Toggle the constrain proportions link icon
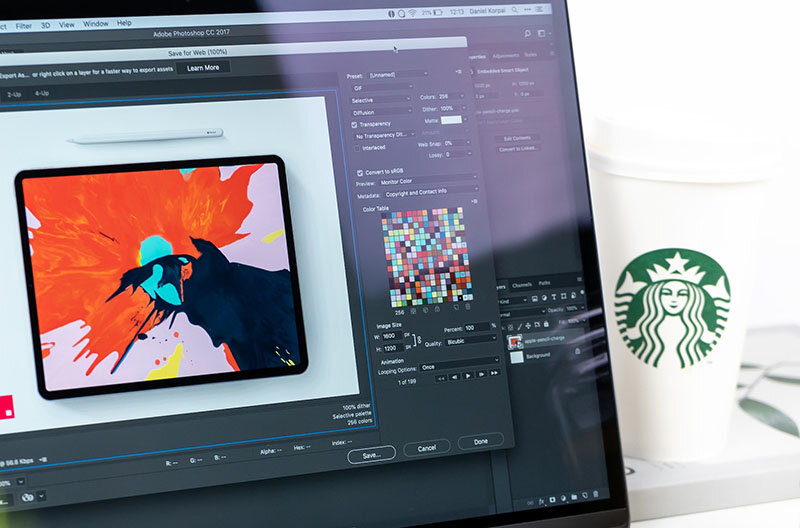 coord(418,340)
